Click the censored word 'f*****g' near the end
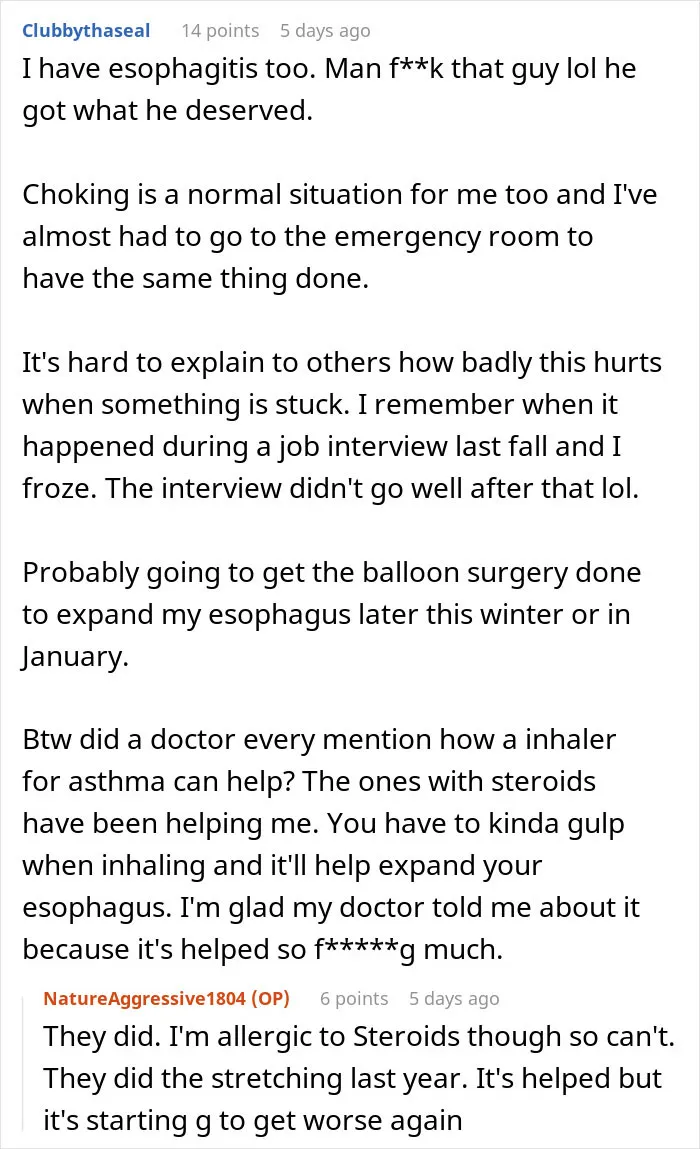700x1149 pixels. click(364, 950)
